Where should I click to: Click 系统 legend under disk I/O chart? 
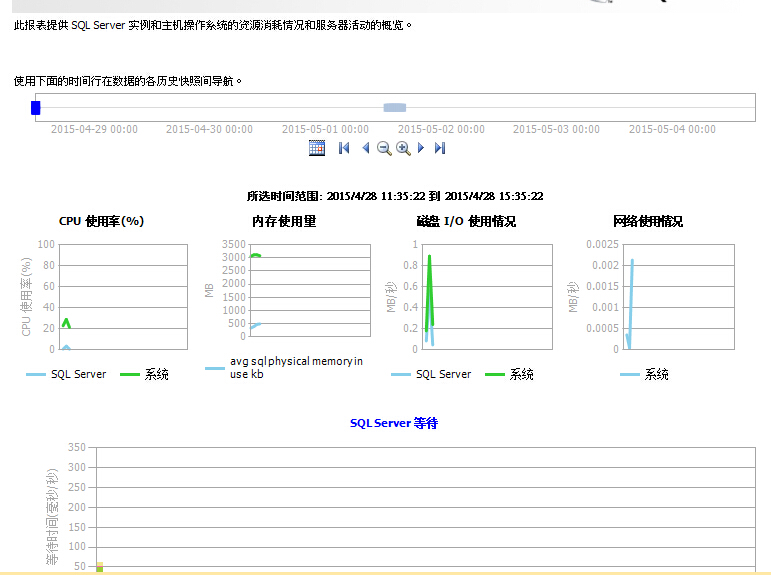point(509,374)
